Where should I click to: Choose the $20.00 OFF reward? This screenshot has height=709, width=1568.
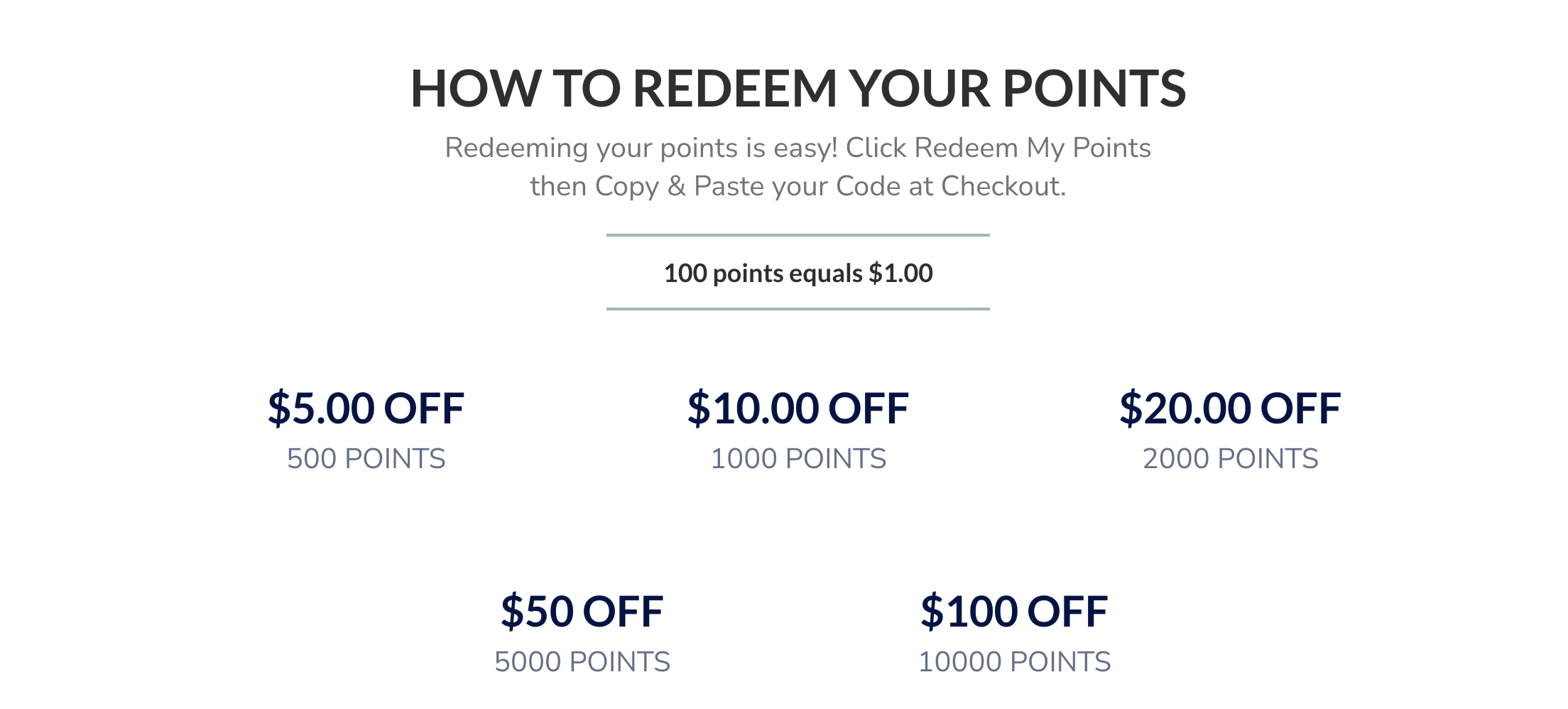coord(1230,408)
